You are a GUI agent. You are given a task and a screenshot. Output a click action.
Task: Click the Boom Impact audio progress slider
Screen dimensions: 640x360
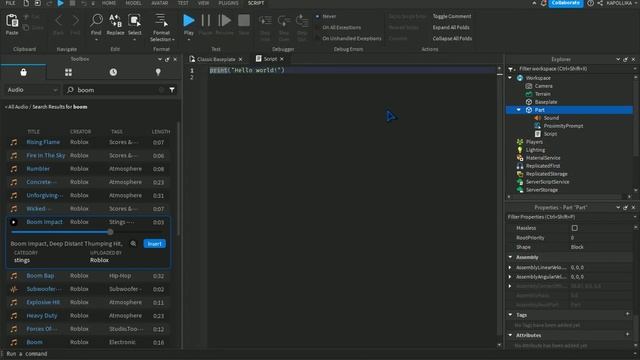[x=61, y=232]
